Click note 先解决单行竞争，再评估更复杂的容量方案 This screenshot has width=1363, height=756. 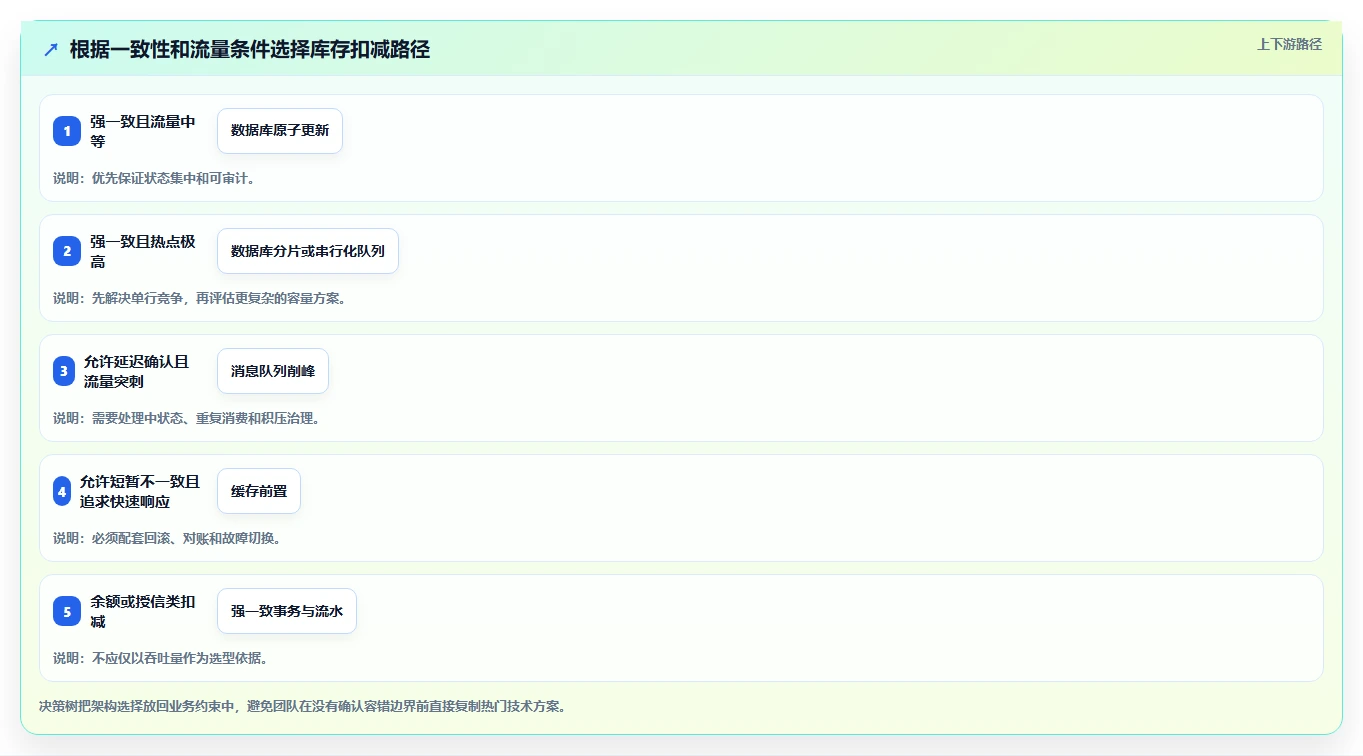(199, 298)
